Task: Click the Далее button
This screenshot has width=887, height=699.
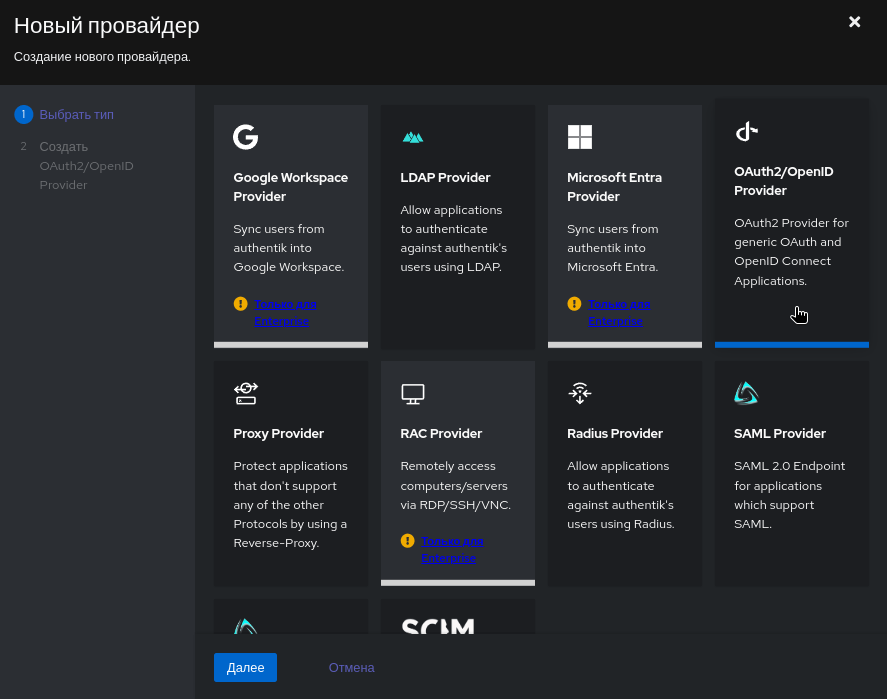Action: click(x=246, y=667)
